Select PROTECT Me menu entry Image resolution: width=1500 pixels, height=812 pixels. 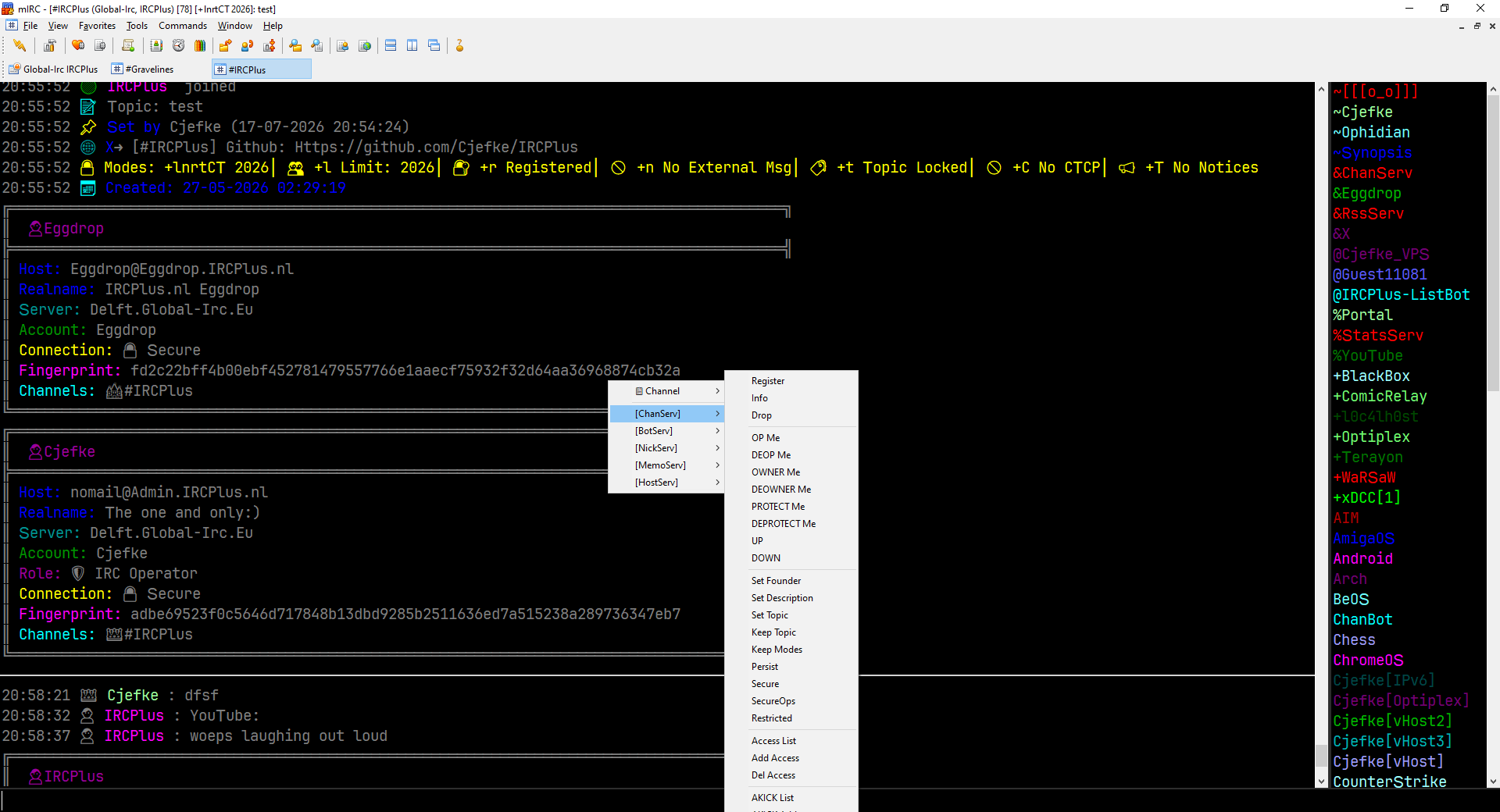(791, 507)
